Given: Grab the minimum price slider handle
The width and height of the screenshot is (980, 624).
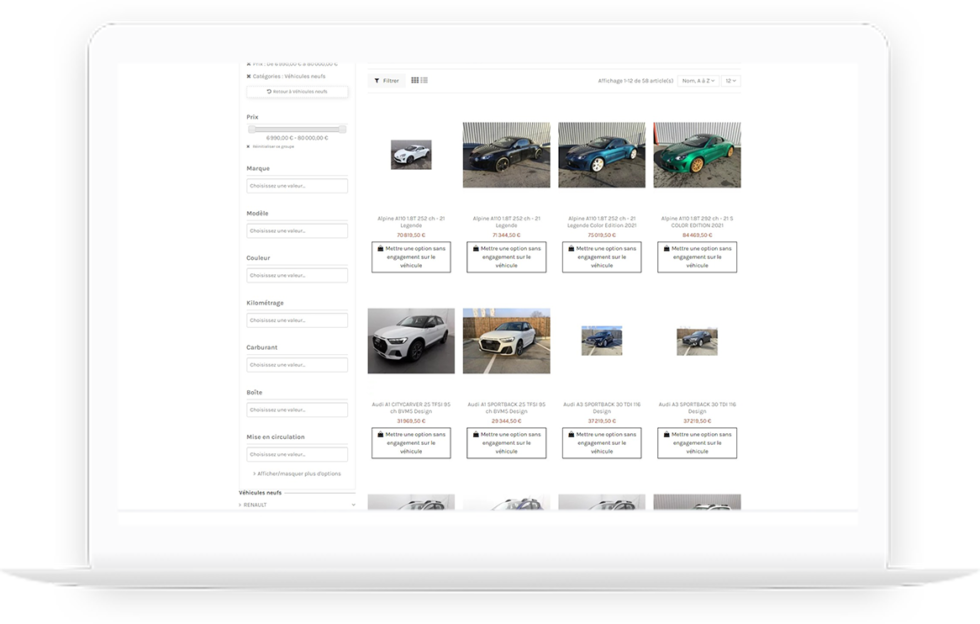Looking at the screenshot, I should 252,129.
